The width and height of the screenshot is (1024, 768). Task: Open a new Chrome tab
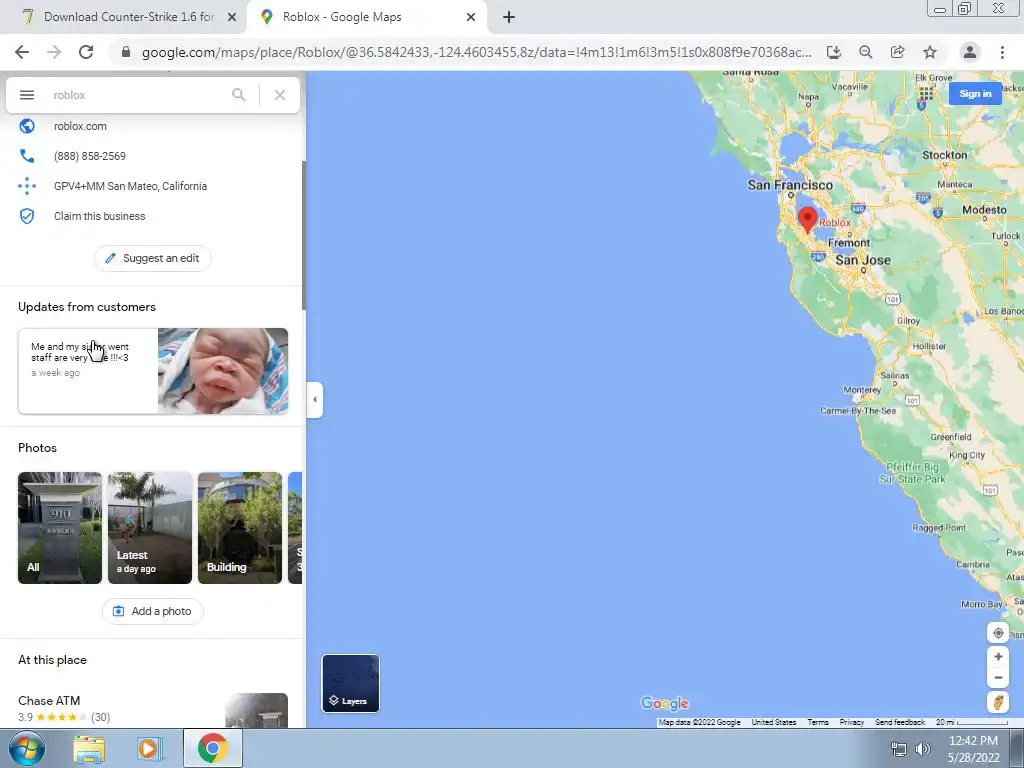point(509,18)
